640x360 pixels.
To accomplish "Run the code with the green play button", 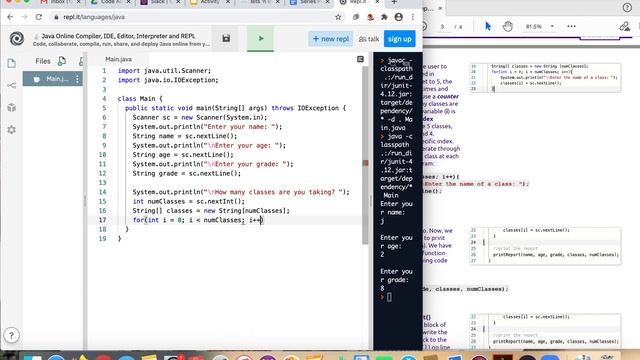I will pyautogui.click(x=260, y=38).
